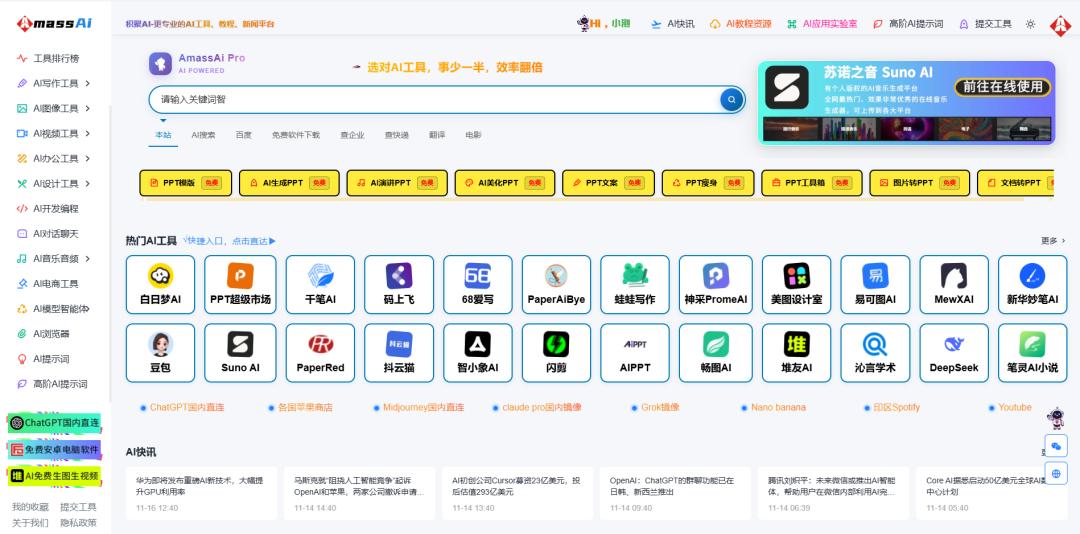This screenshot has height=534, width=1080.
Task: Open the 码上飞 tool icon
Action: pyautogui.click(x=399, y=276)
